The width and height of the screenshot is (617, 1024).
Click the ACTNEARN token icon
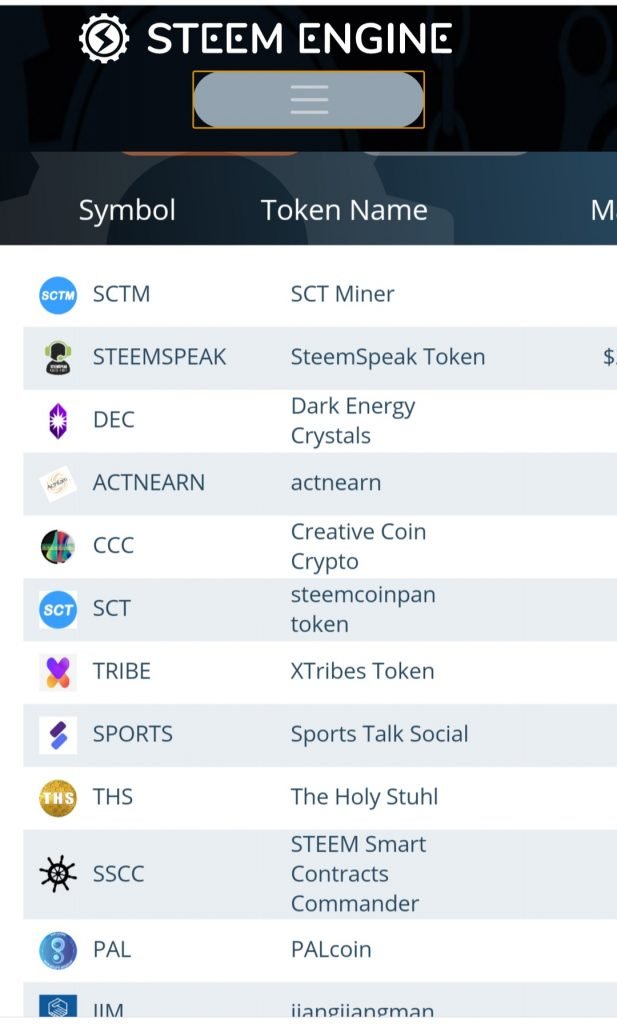pyautogui.click(x=58, y=484)
